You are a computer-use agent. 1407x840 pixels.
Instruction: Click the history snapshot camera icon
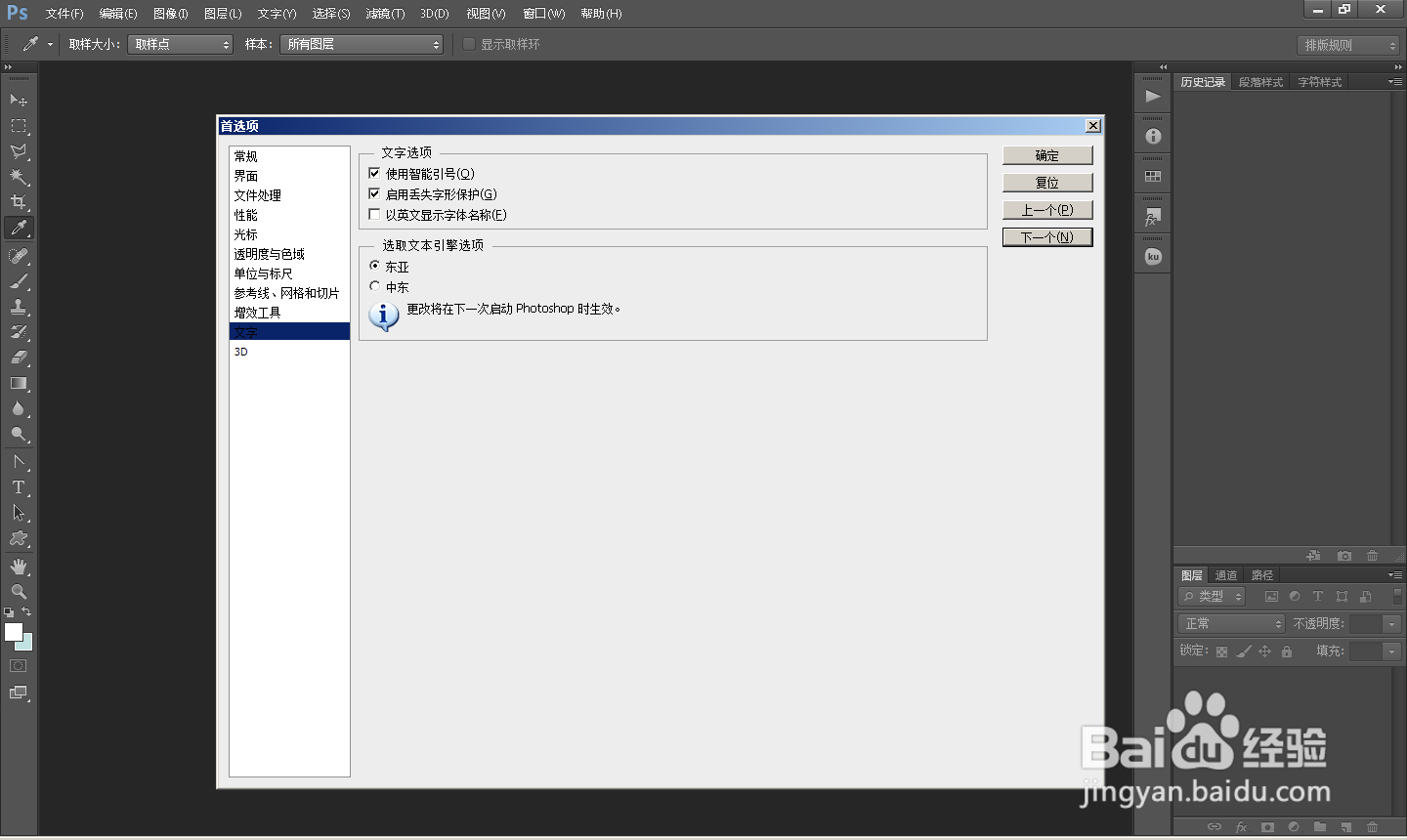tap(1344, 556)
